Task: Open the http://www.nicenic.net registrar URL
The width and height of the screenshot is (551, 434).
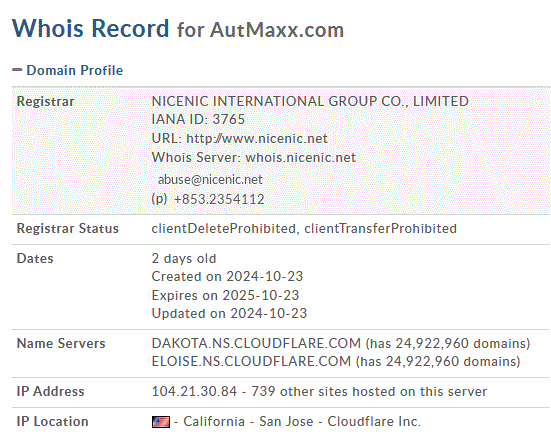Action: pos(257,138)
